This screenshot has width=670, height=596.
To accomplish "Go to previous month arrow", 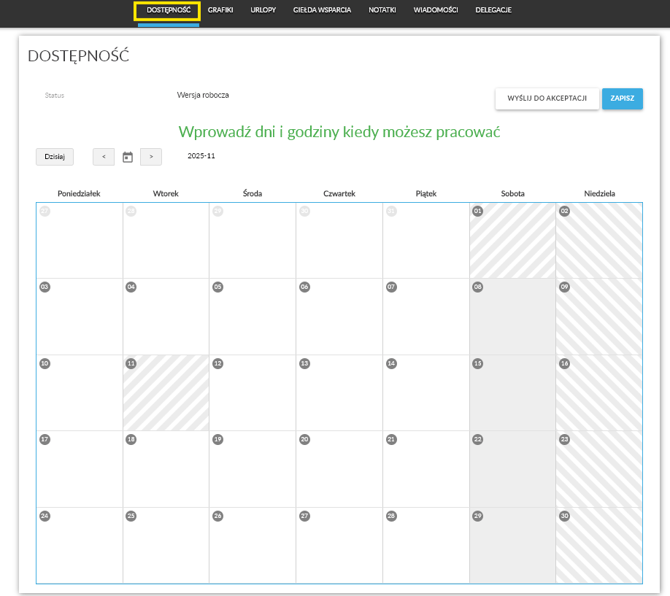I will coord(104,157).
